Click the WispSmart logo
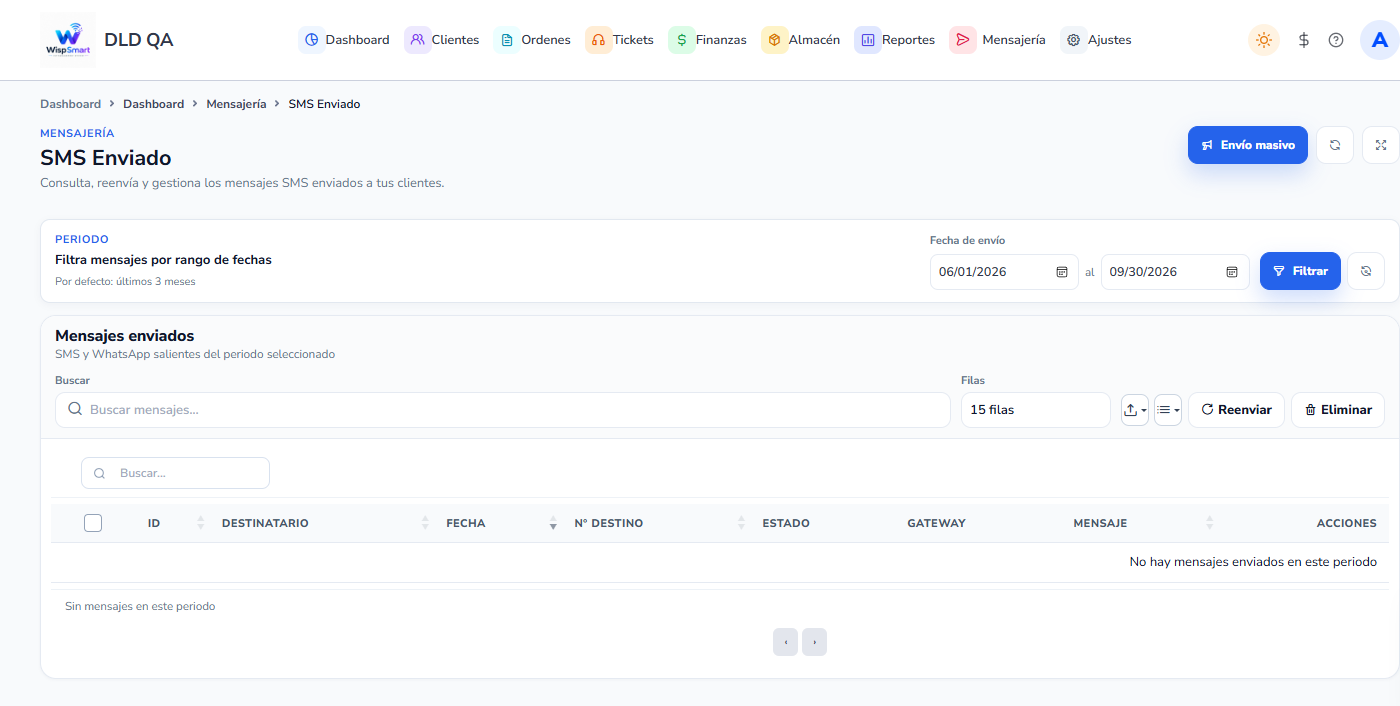 click(68, 40)
